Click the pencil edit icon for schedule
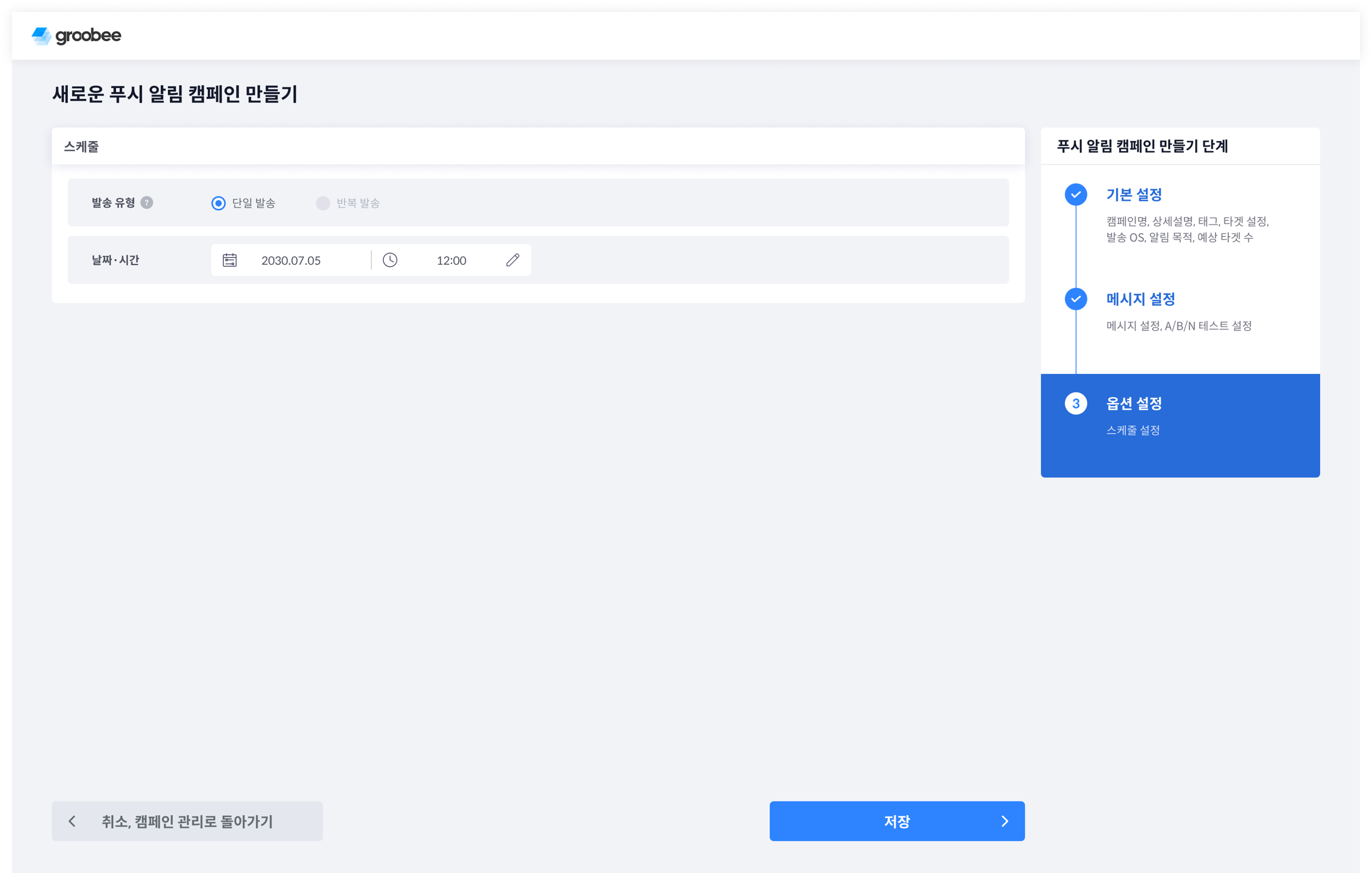Screen dimensions: 1372x873 click(513, 260)
